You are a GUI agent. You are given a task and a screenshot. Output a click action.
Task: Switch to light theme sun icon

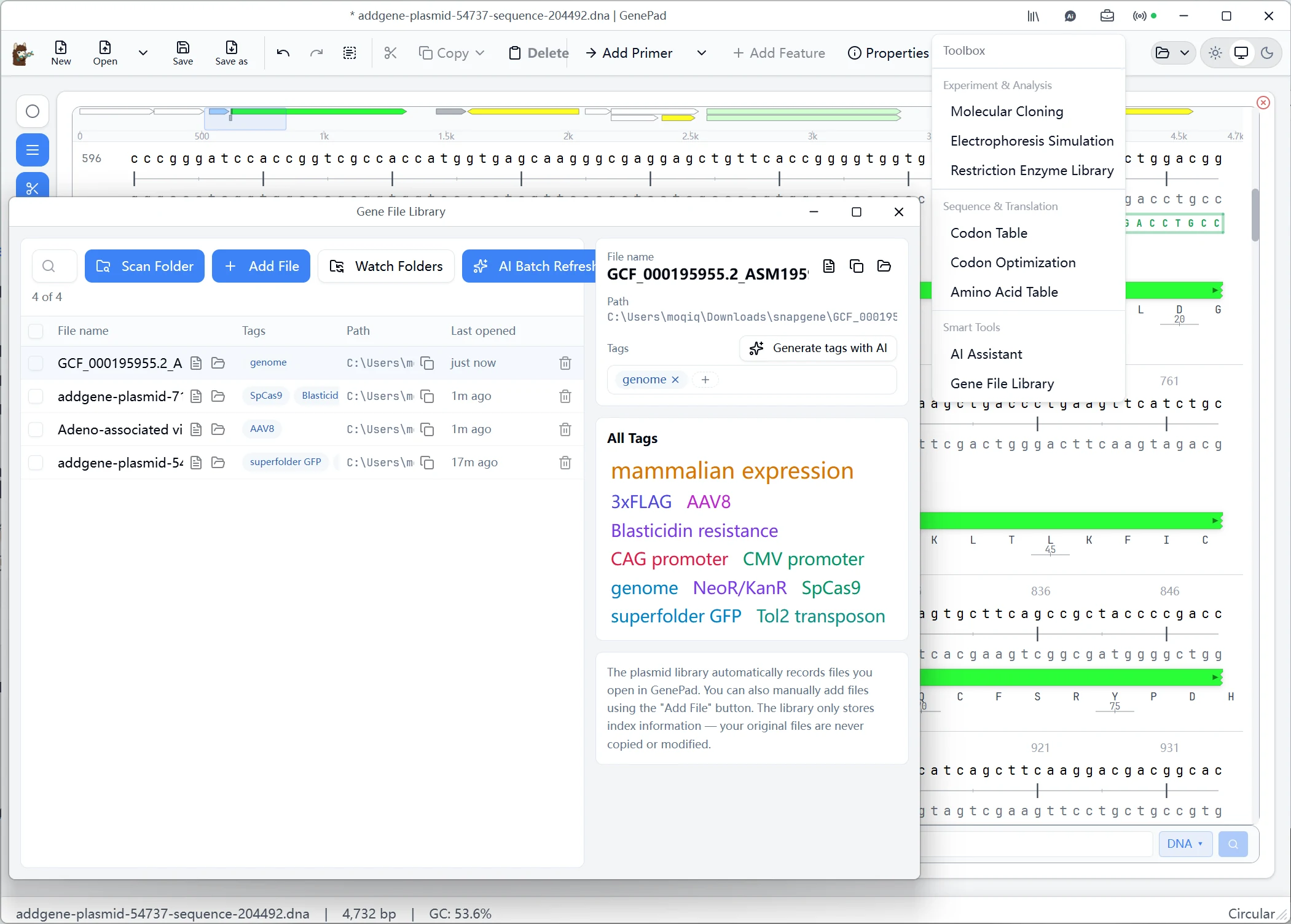1215,53
